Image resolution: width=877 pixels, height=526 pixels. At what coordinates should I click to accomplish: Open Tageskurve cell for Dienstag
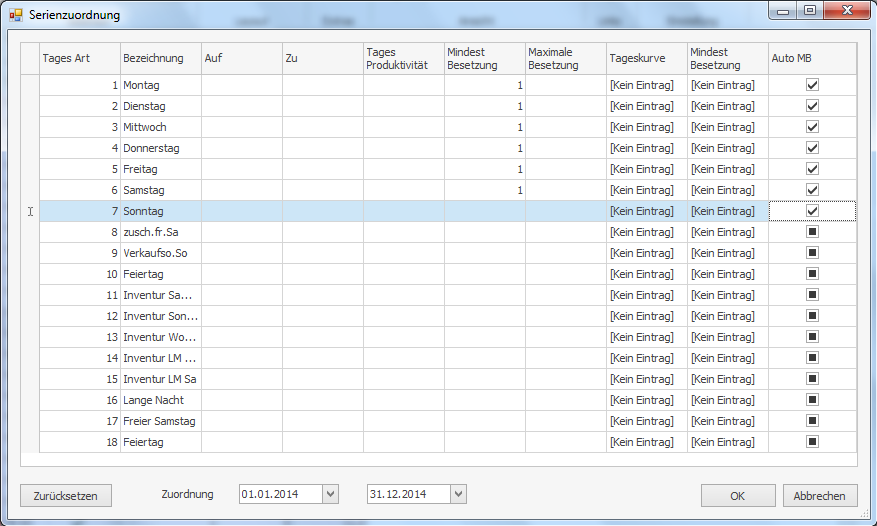pyautogui.click(x=646, y=106)
